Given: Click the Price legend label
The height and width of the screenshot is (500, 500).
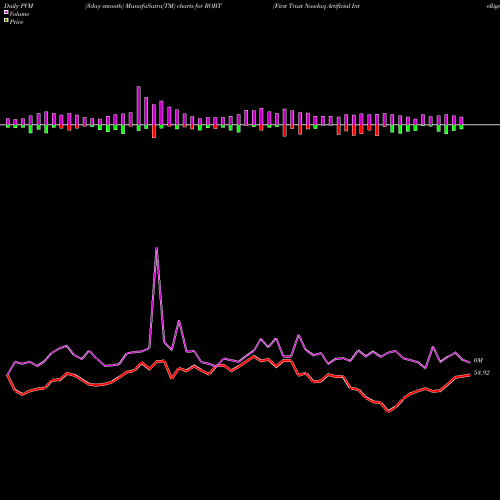Looking at the screenshot, I should click(16, 22).
